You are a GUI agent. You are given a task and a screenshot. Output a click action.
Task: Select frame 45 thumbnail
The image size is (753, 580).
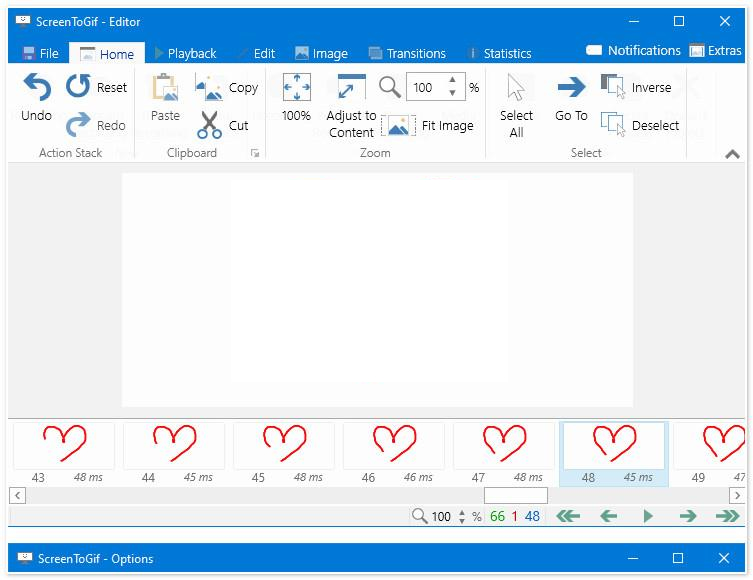point(284,454)
